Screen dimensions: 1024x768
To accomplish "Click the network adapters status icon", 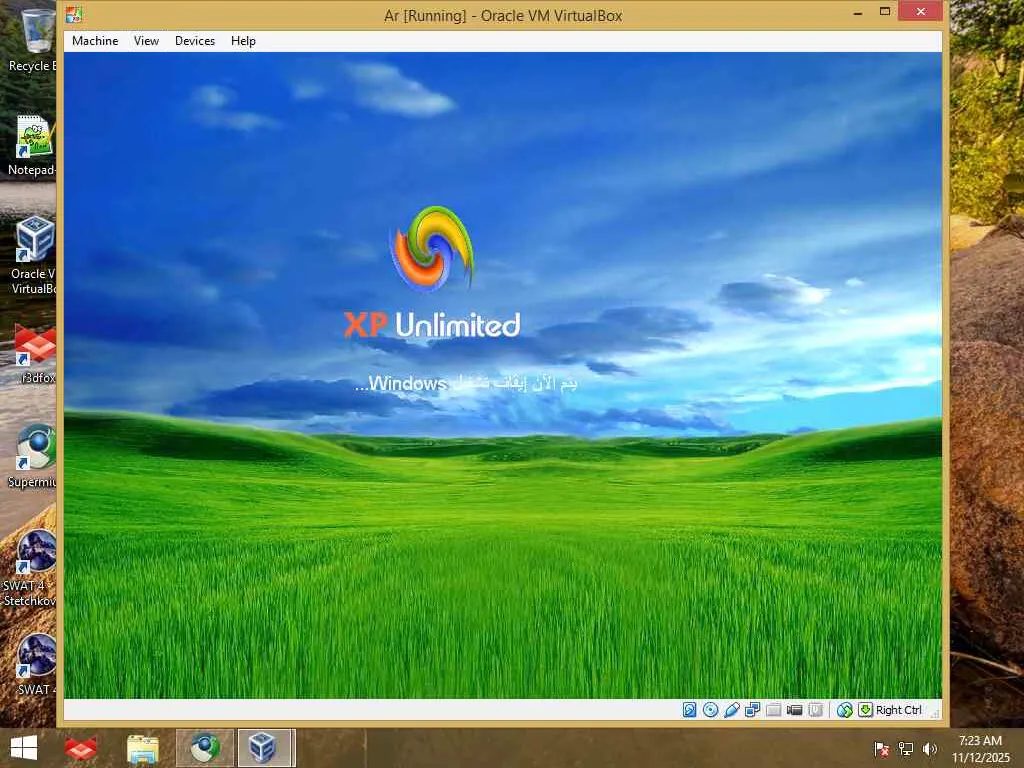I will point(752,710).
